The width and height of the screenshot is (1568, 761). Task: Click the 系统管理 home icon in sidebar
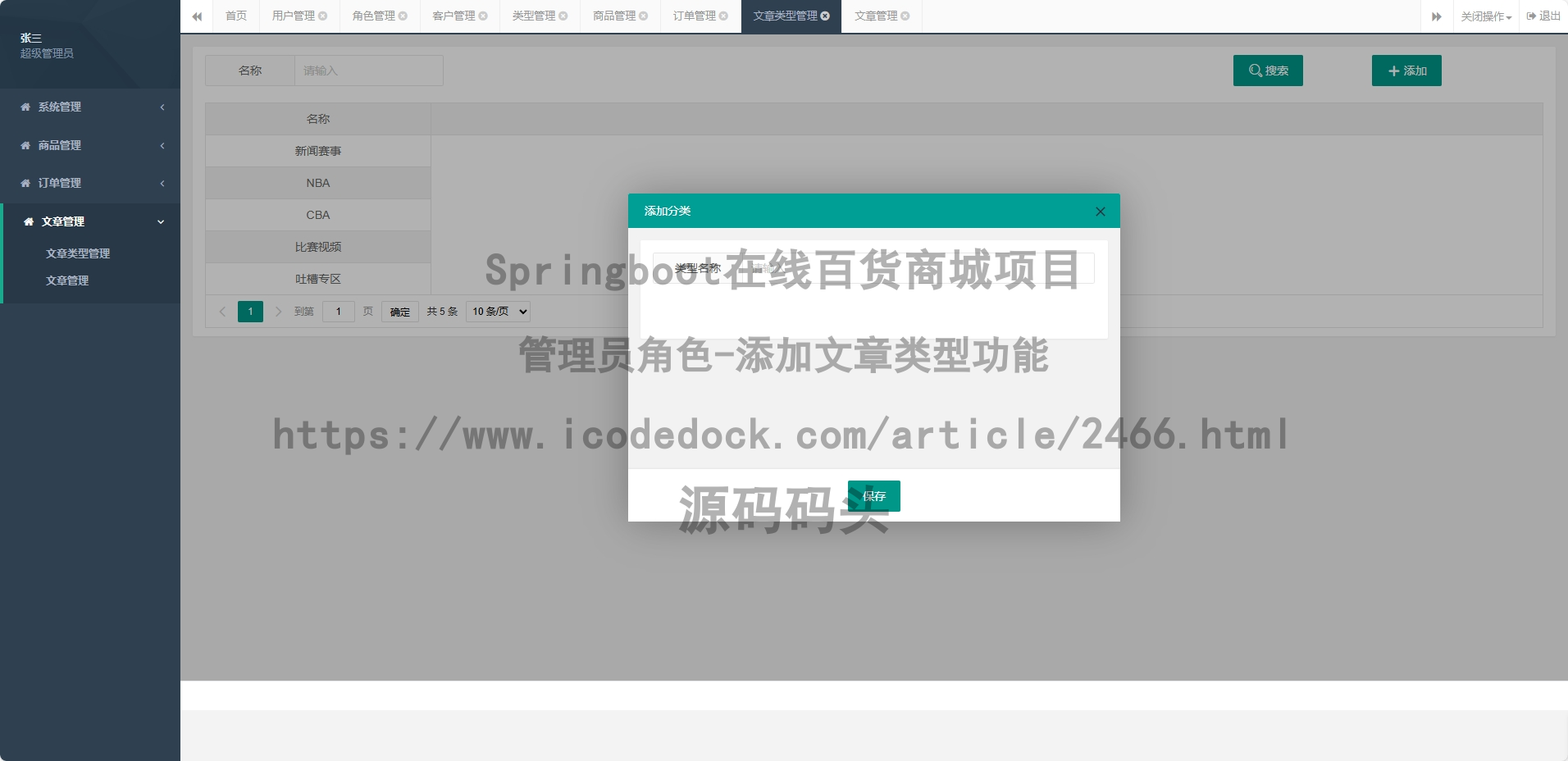25,107
